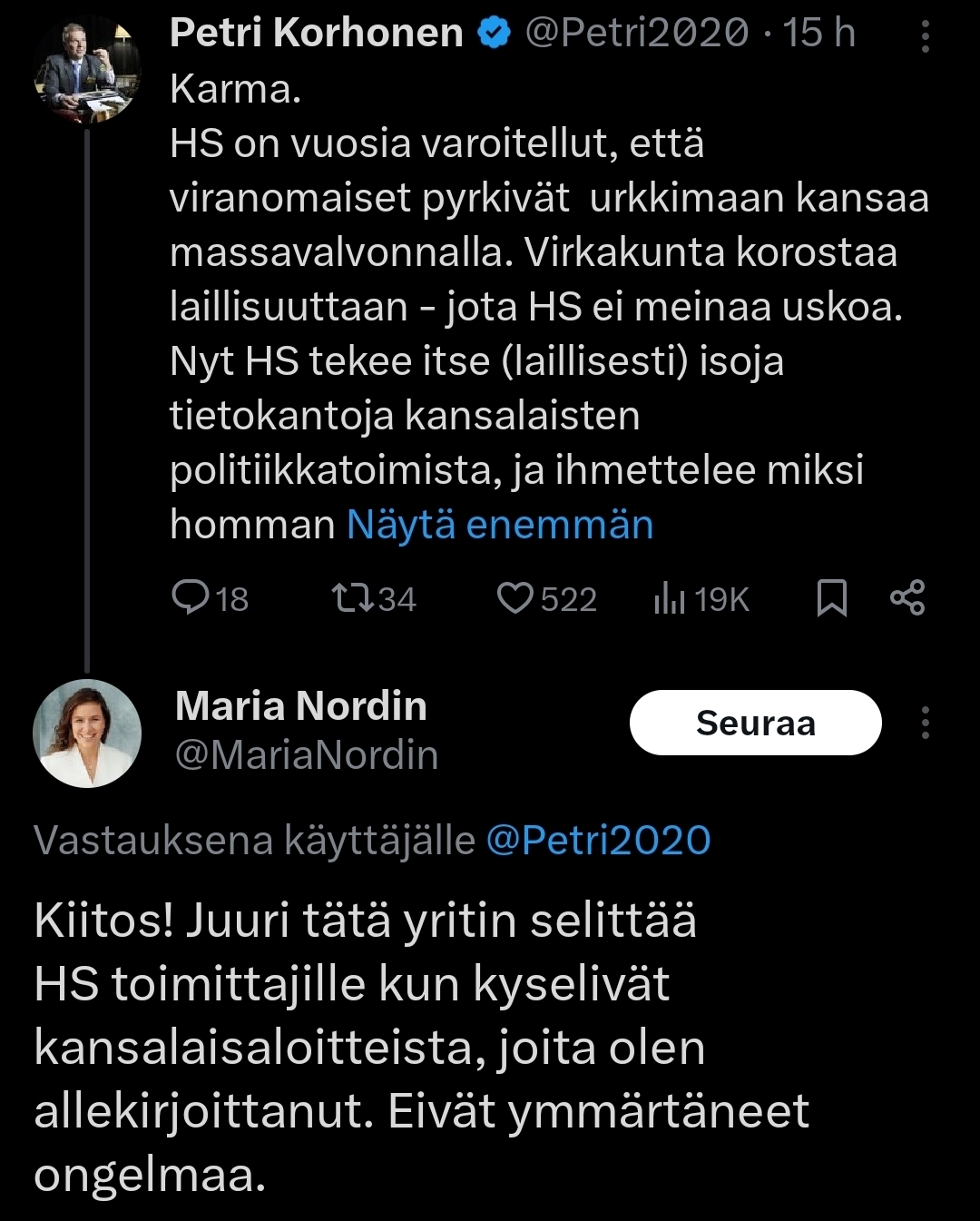Click the 15 h timestamp

[x=818, y=34]
